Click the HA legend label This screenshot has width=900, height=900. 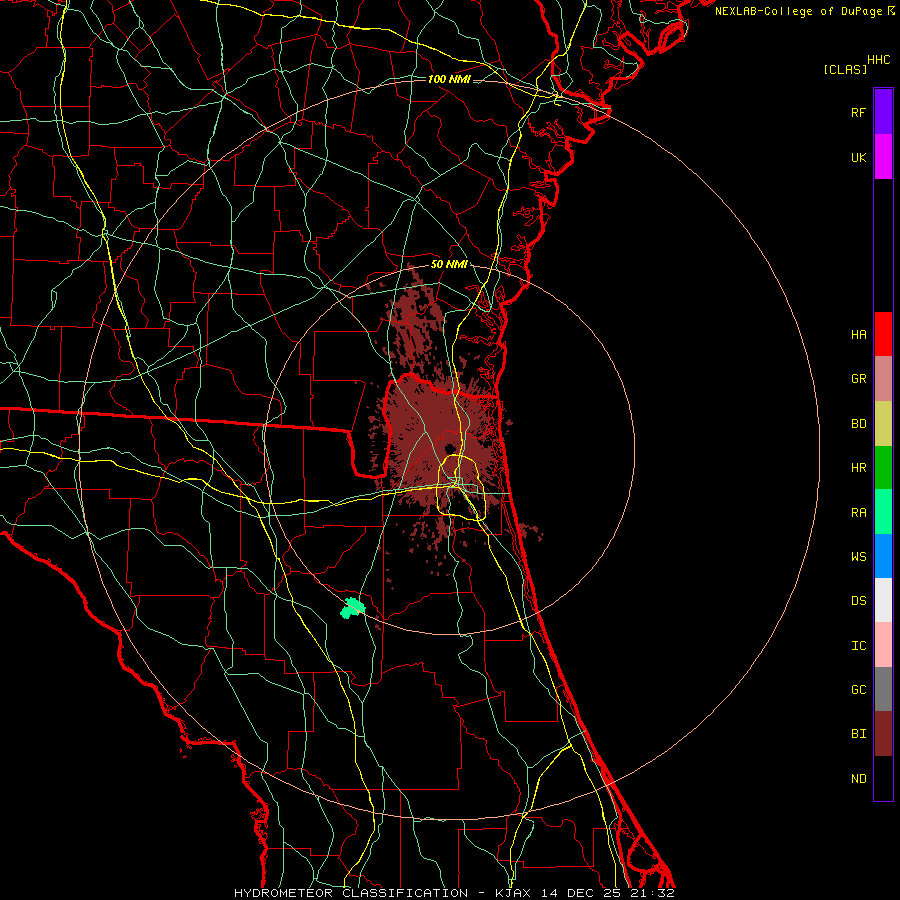pos(858,334)
